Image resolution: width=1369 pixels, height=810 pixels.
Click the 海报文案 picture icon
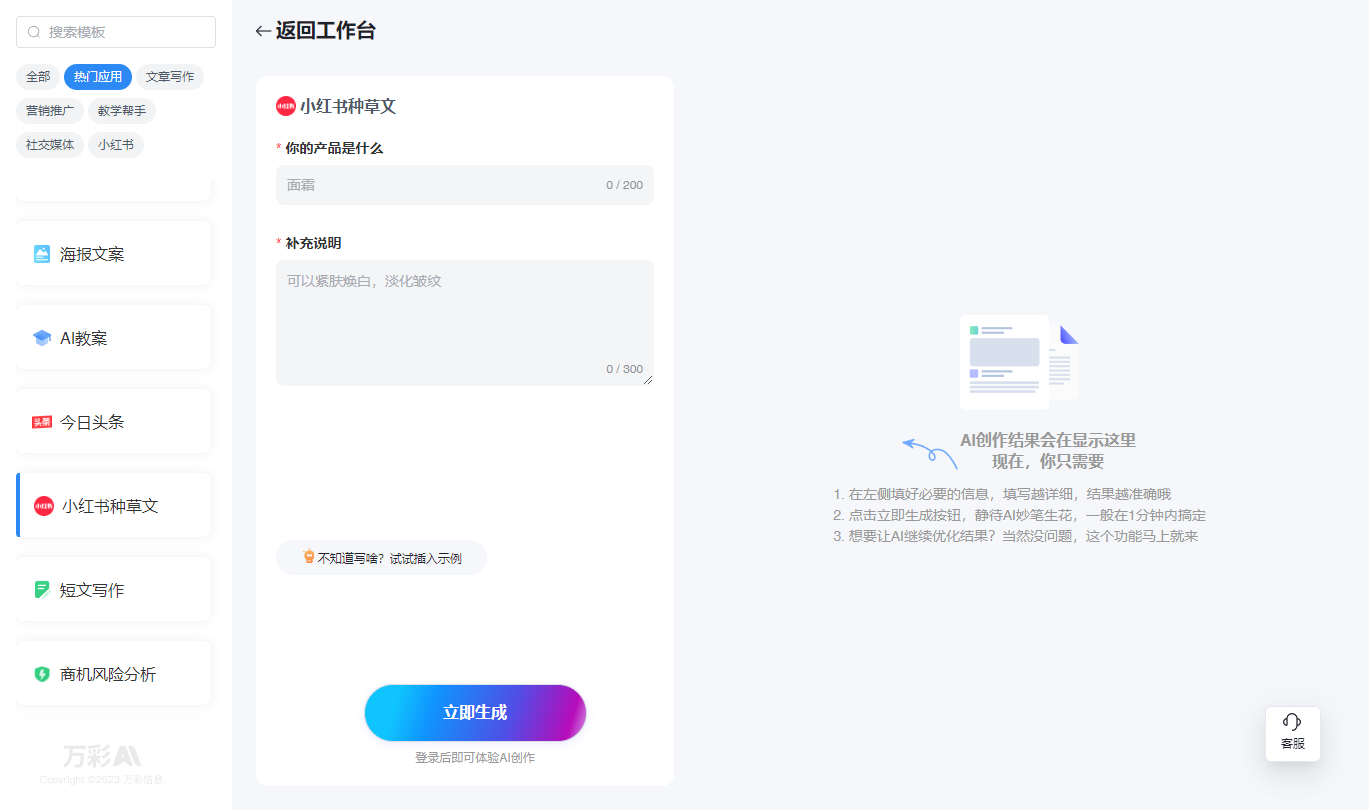[x=42, y=254]
